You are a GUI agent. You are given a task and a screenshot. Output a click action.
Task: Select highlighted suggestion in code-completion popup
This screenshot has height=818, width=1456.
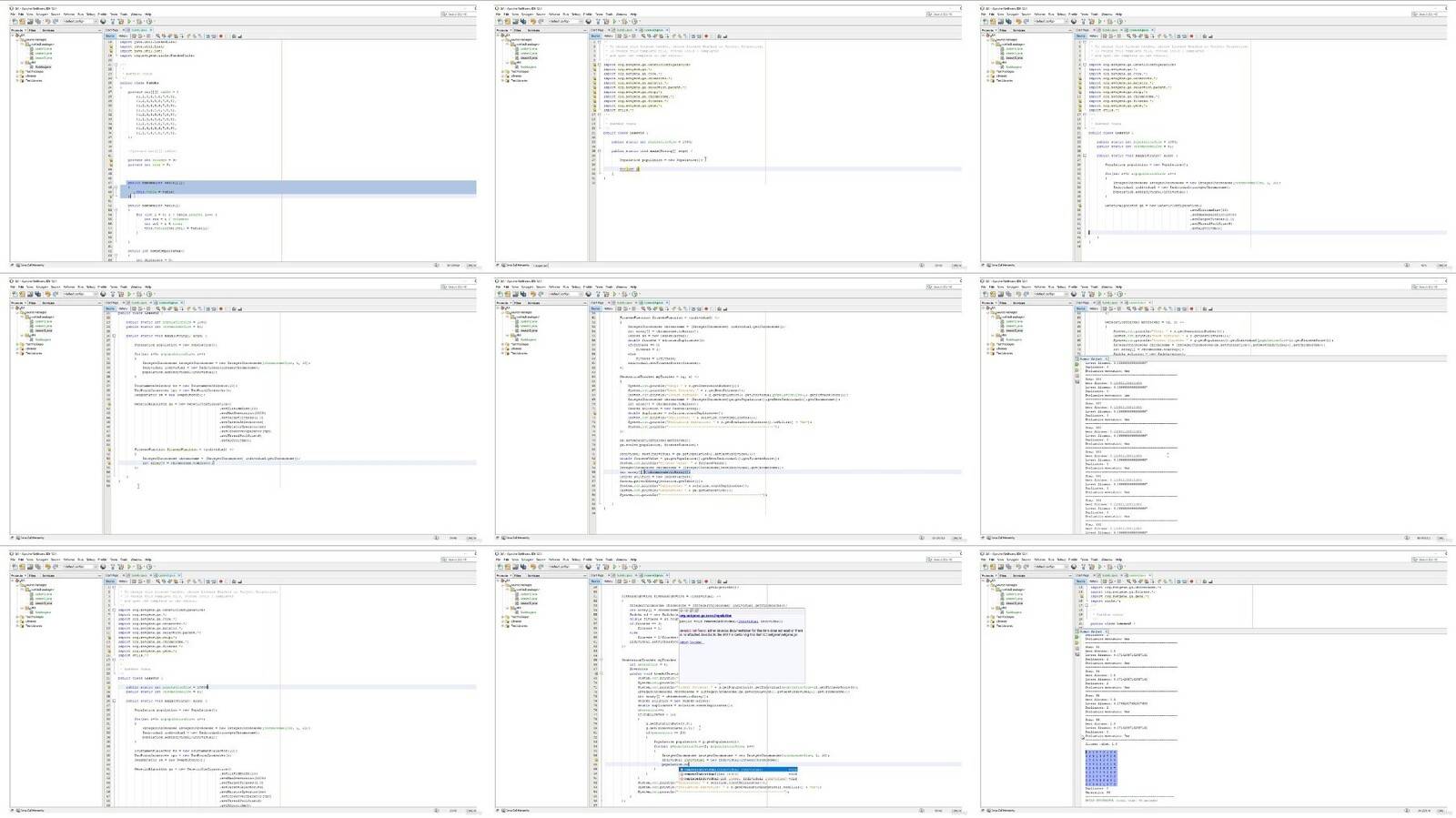[x=738, y=769]
